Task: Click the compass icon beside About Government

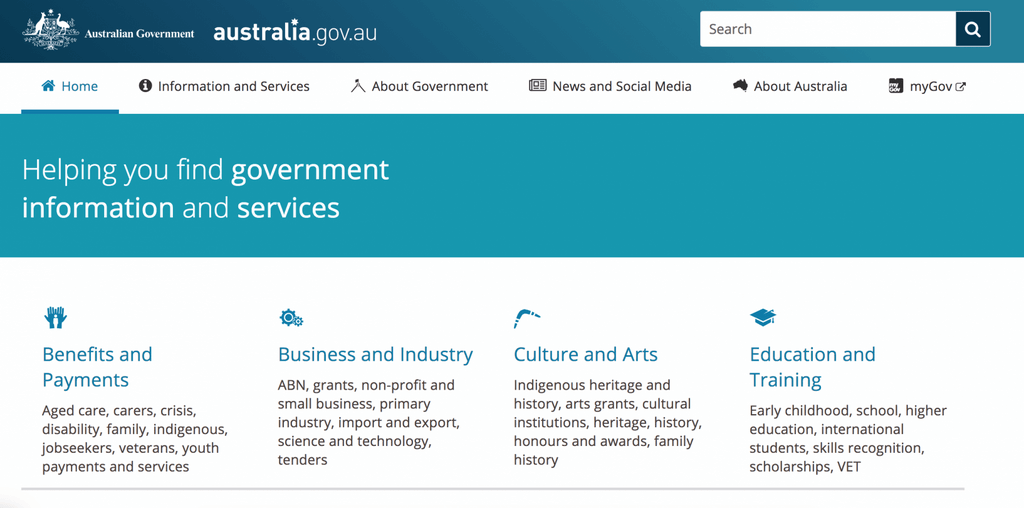Action: tap(357, 86)
